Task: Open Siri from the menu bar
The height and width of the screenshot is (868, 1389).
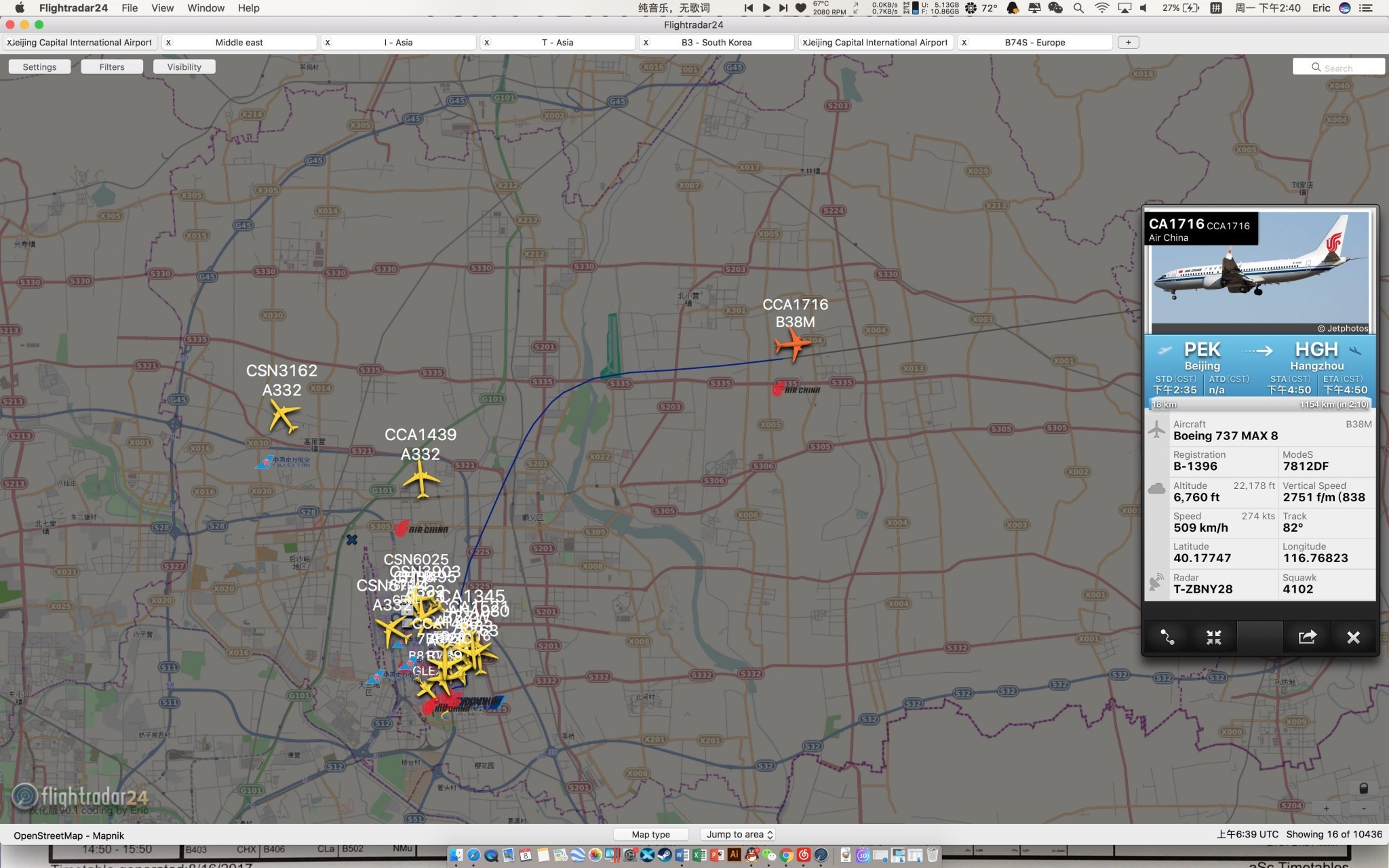Action: [1344, 8]
